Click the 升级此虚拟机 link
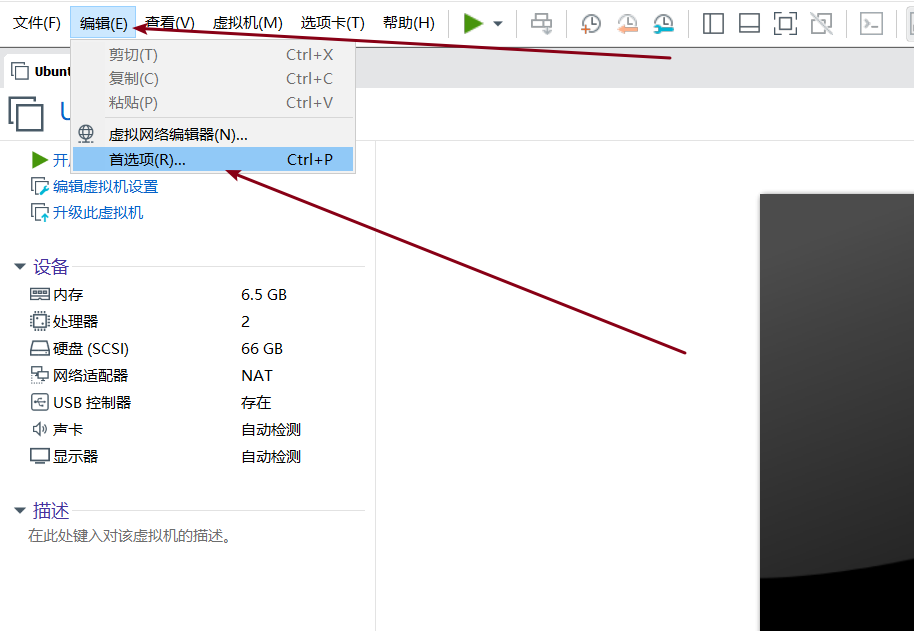 click(98, 213)
